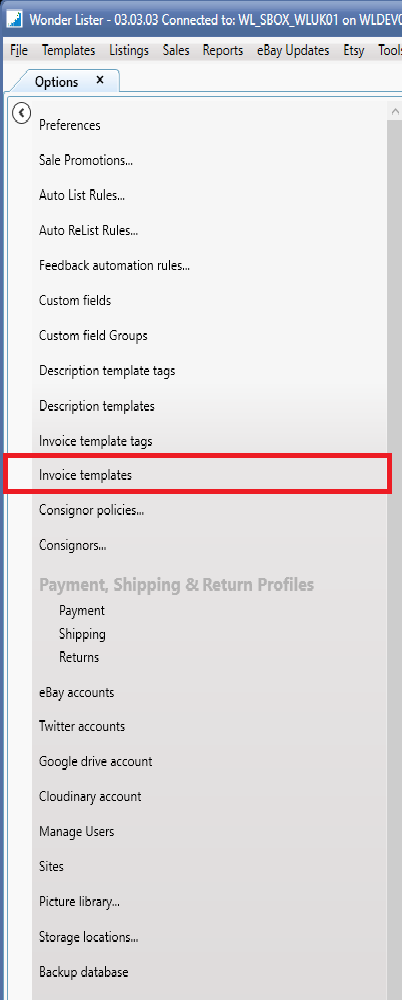Close the Options tab
The image size is (402, 1000).
[100, 80]
